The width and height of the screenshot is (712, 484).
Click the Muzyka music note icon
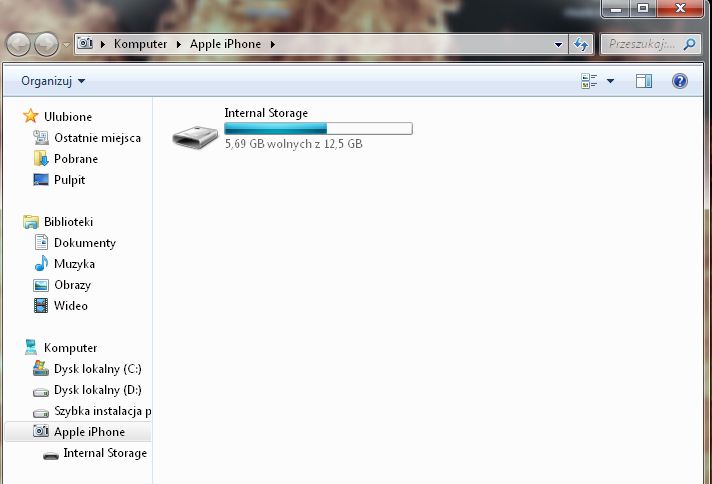41,263
